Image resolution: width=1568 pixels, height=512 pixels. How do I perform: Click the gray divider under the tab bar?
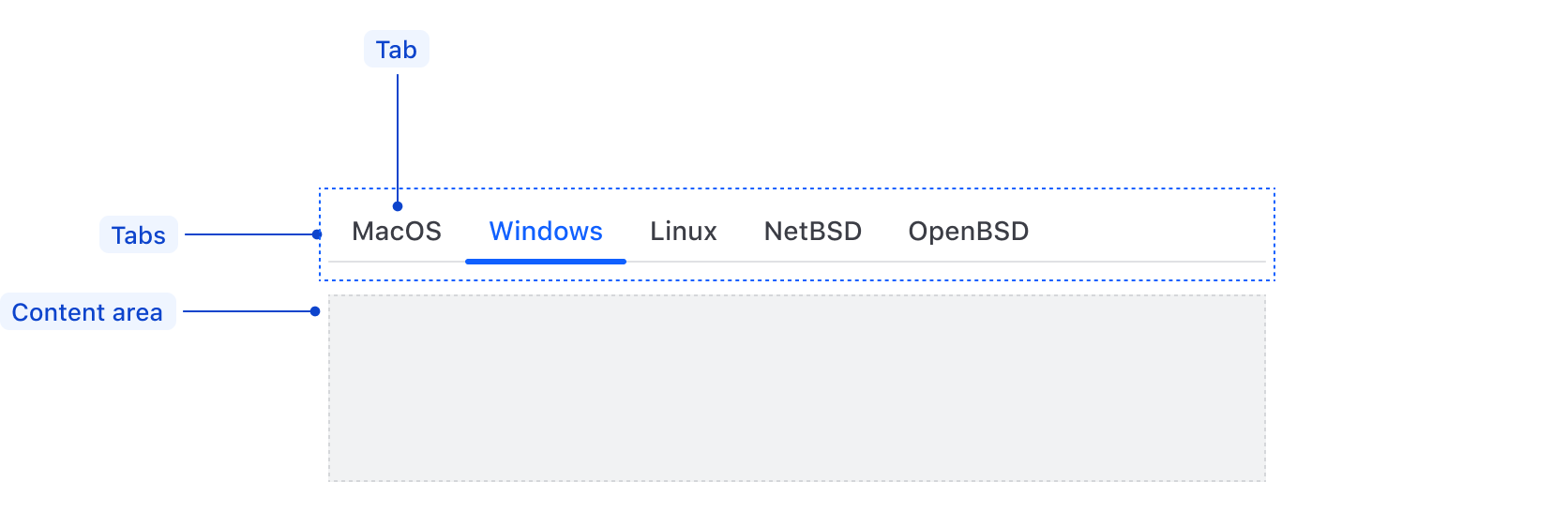pyautogui.click(x=938, y=262)
